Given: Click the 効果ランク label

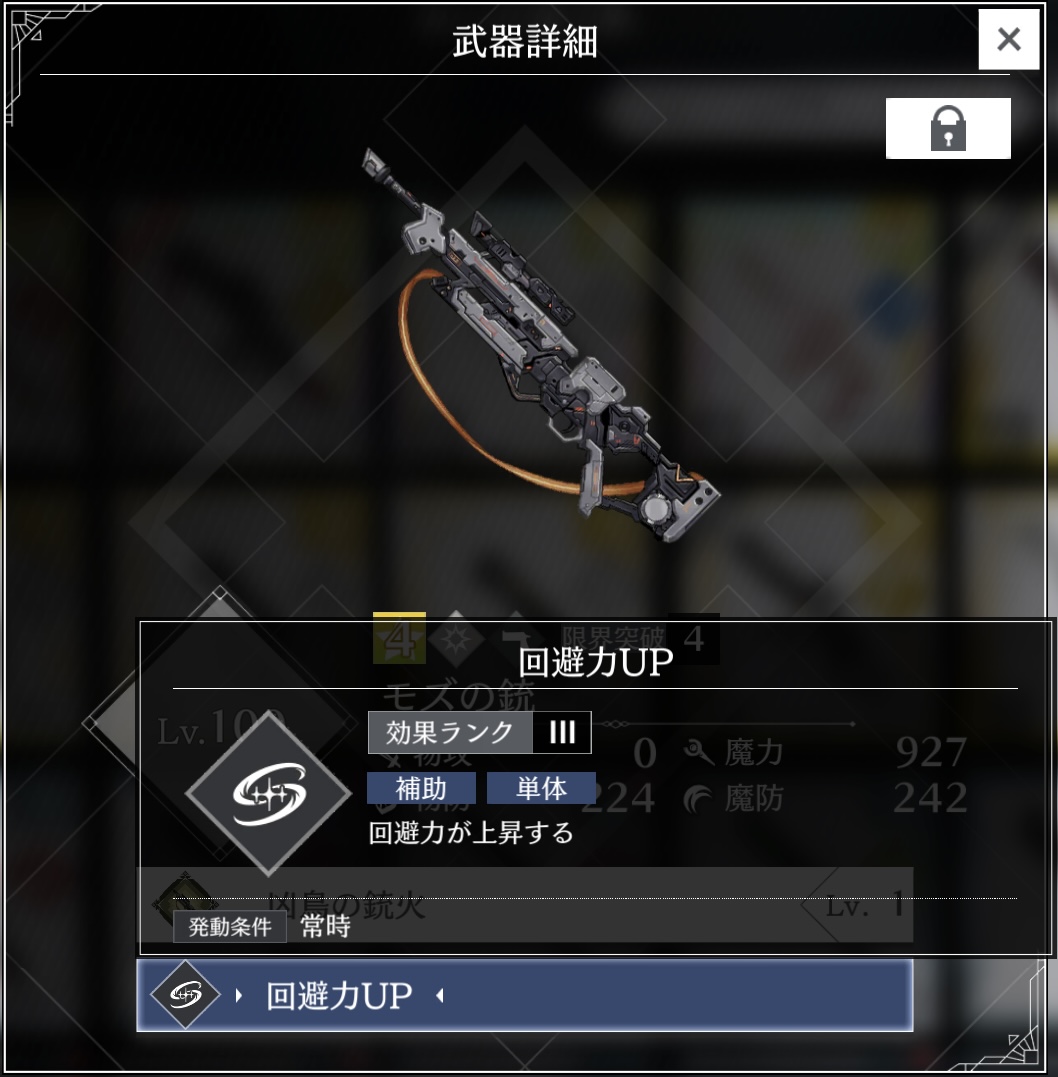Looking at the screenshot, I should (x=450, y=732).
